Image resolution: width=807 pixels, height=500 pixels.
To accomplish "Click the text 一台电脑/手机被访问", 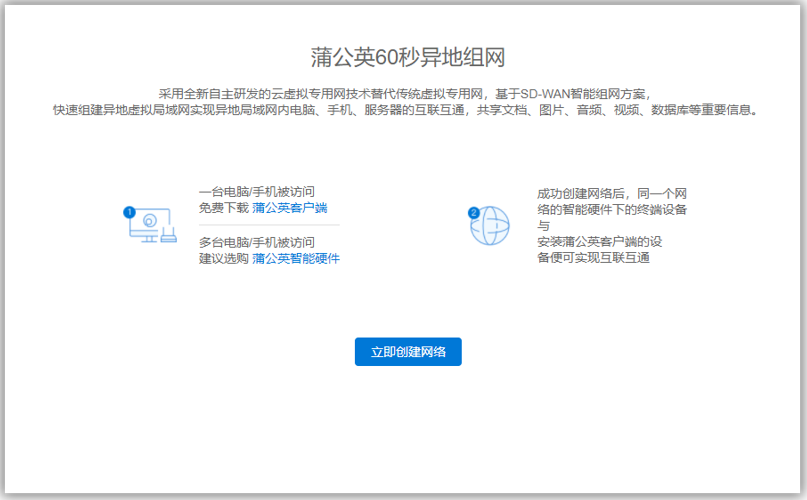I will click(257, 192).
